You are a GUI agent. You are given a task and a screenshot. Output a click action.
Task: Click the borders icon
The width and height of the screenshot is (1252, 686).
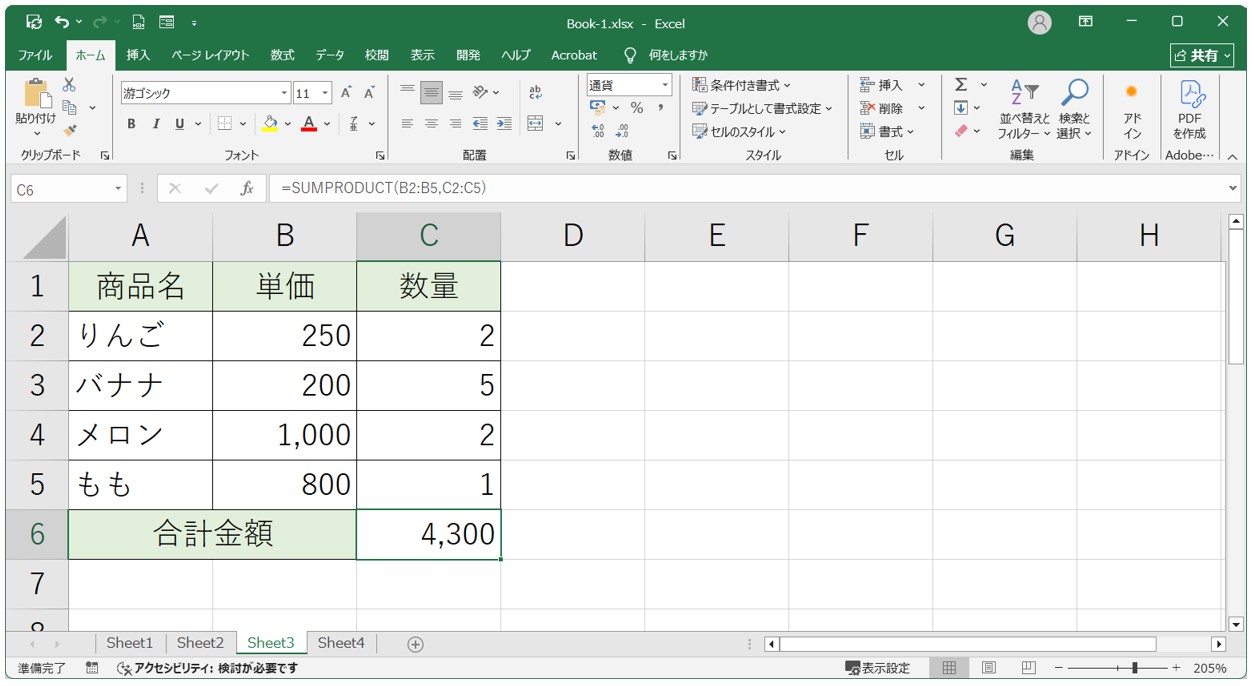click(x=225, y=124)
